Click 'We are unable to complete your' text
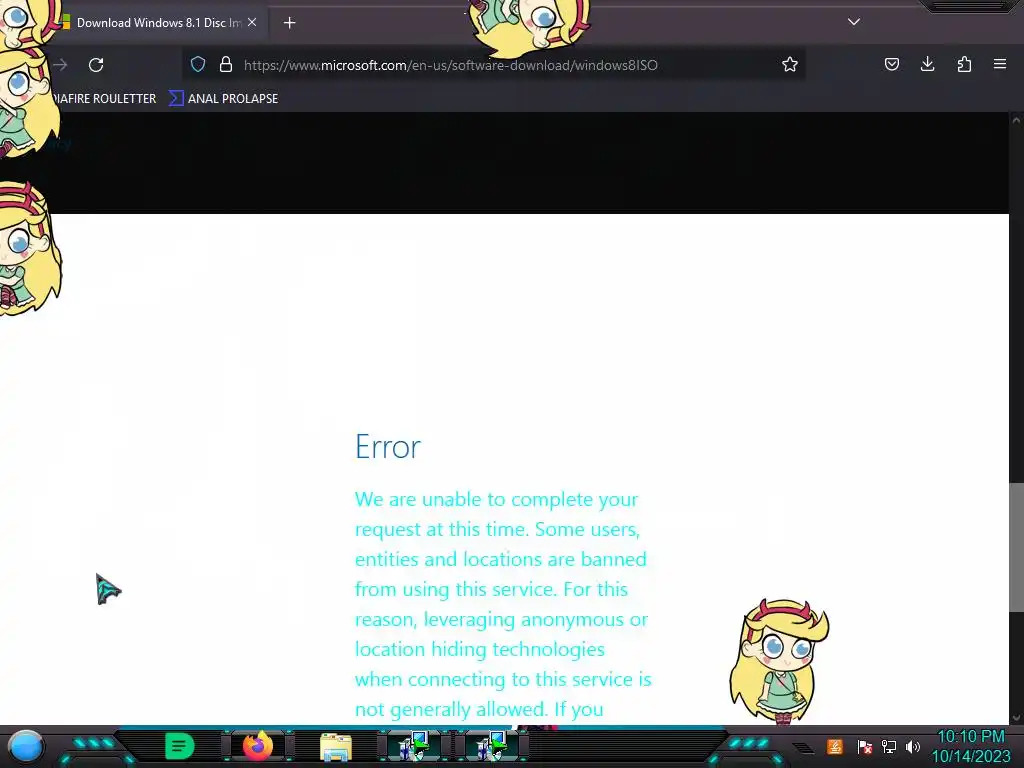The height and width of the screenshot is (768, 1024). [x=496, y=500]
